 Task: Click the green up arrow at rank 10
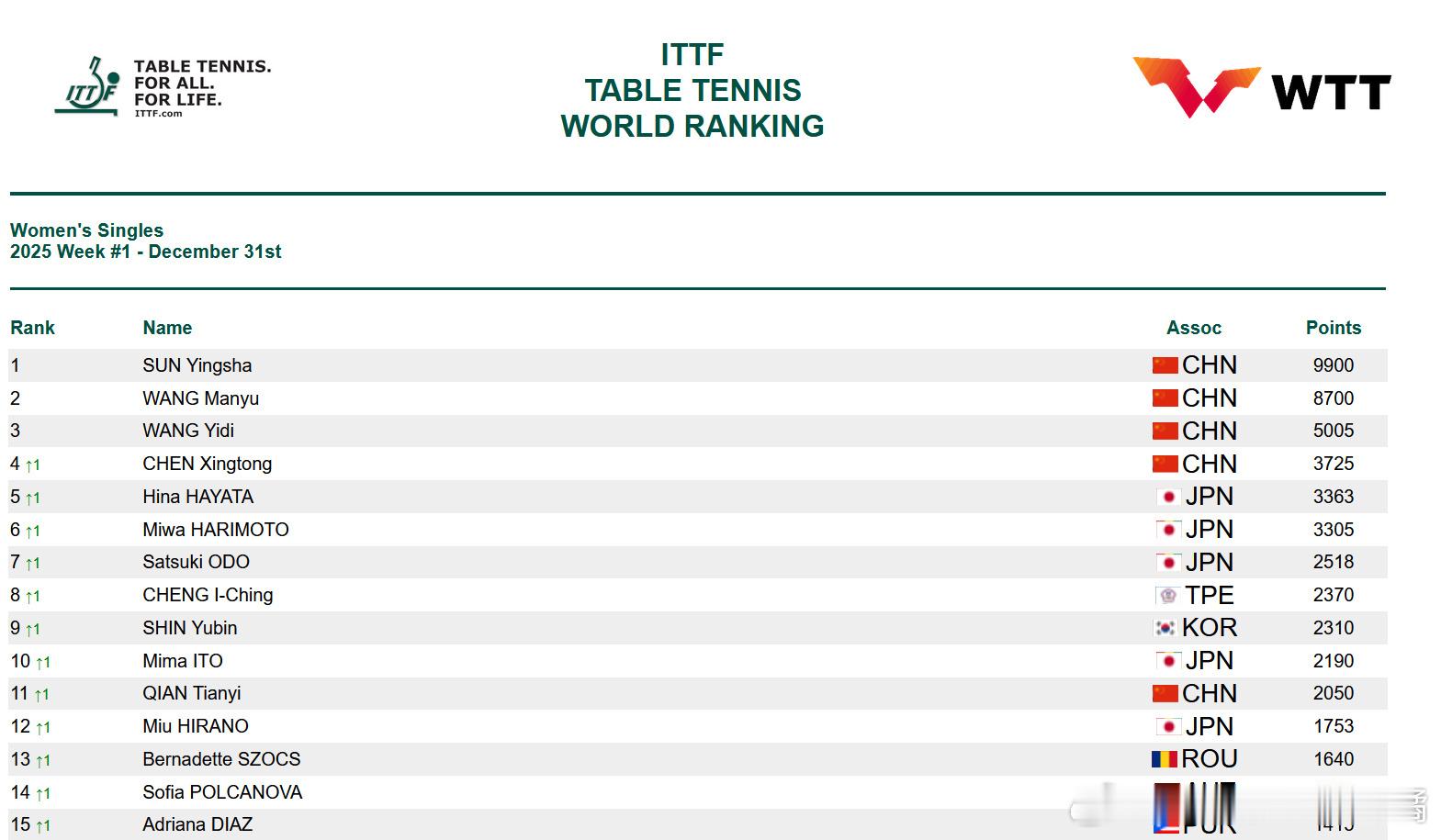coord(43,662)
